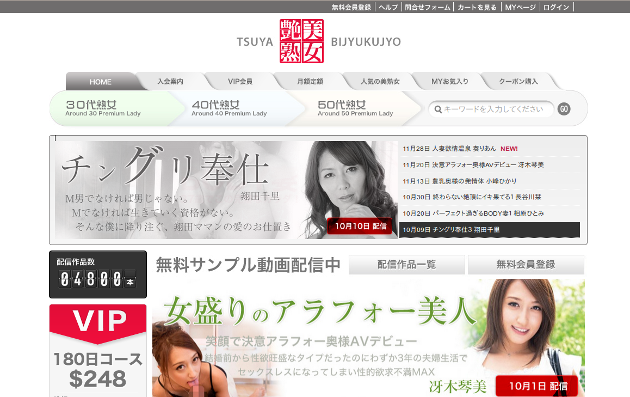This screenshot has width=630, height=397.
Task: Select the 40代 Around 40 category
Action: [x=237, y=108]
